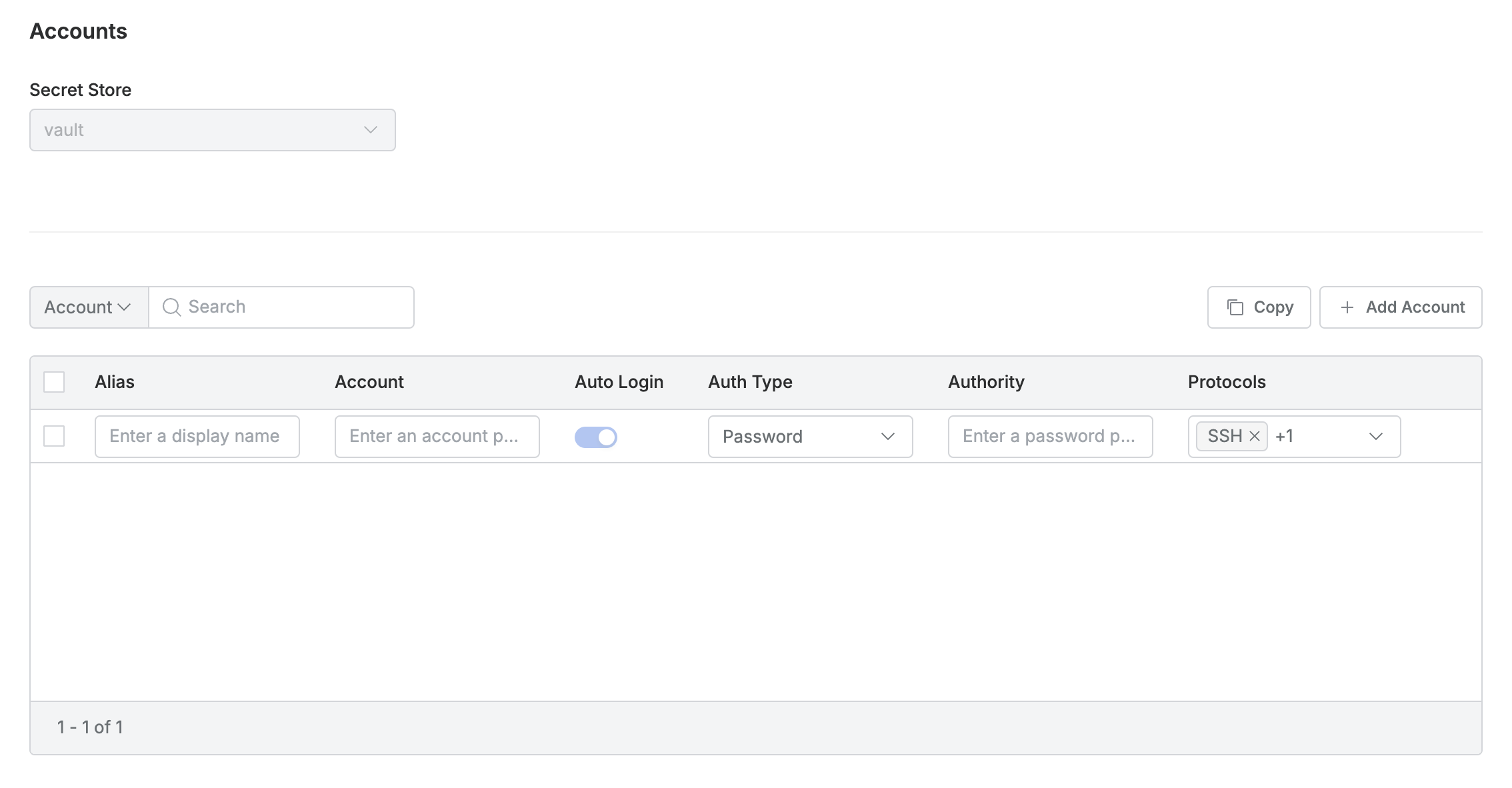This screenshot has height=788, width=1512.
Task: Focus the Search input field
Action: [293, 307]
